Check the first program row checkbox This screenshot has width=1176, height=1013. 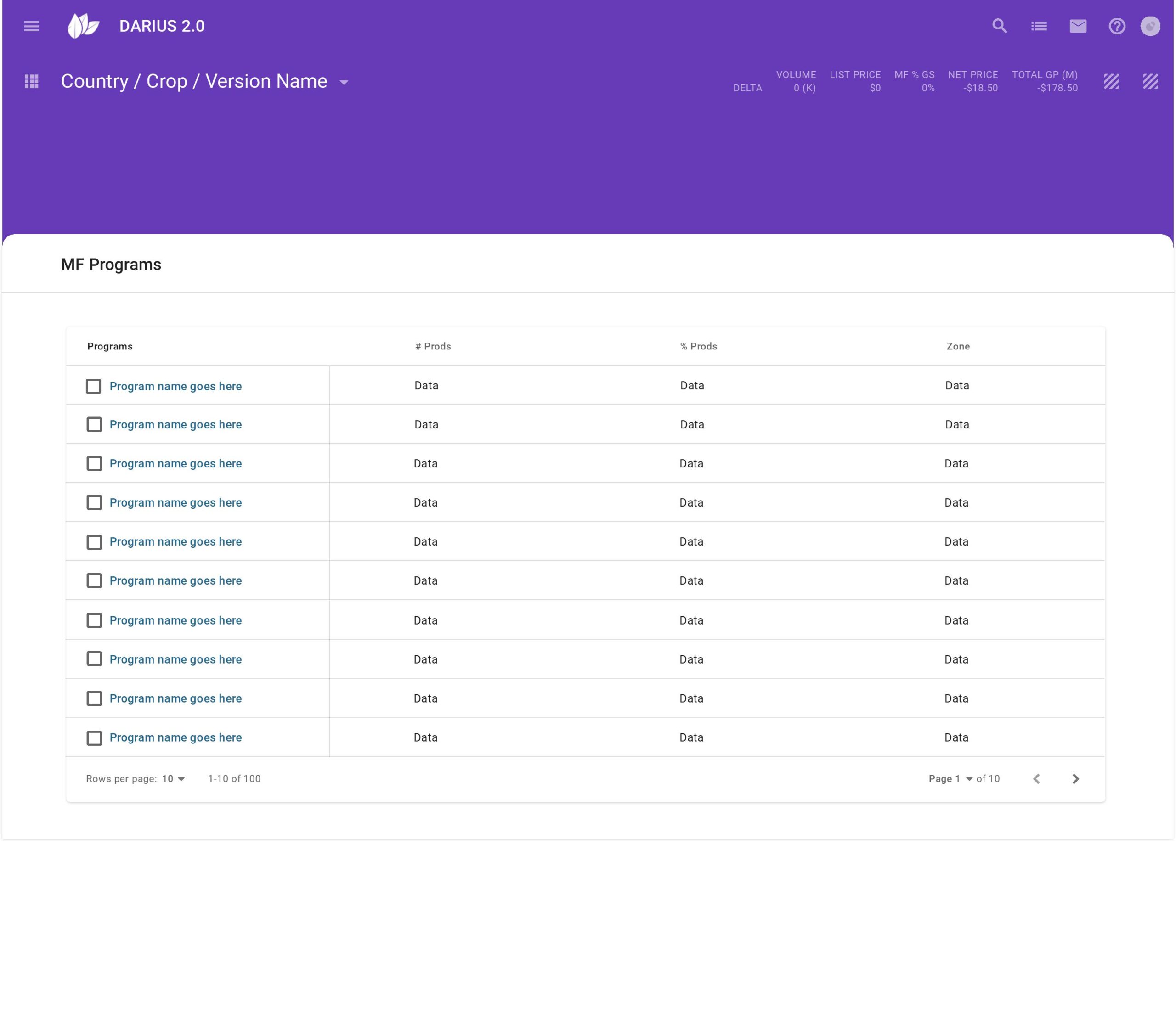(x=94, y=387)
